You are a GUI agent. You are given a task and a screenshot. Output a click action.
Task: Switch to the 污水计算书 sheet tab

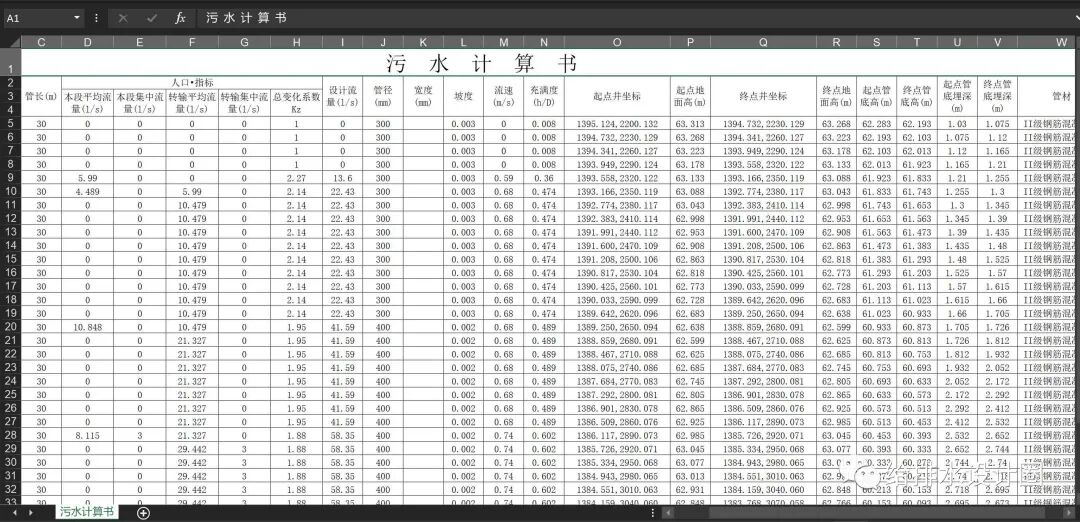click(86, 512)
